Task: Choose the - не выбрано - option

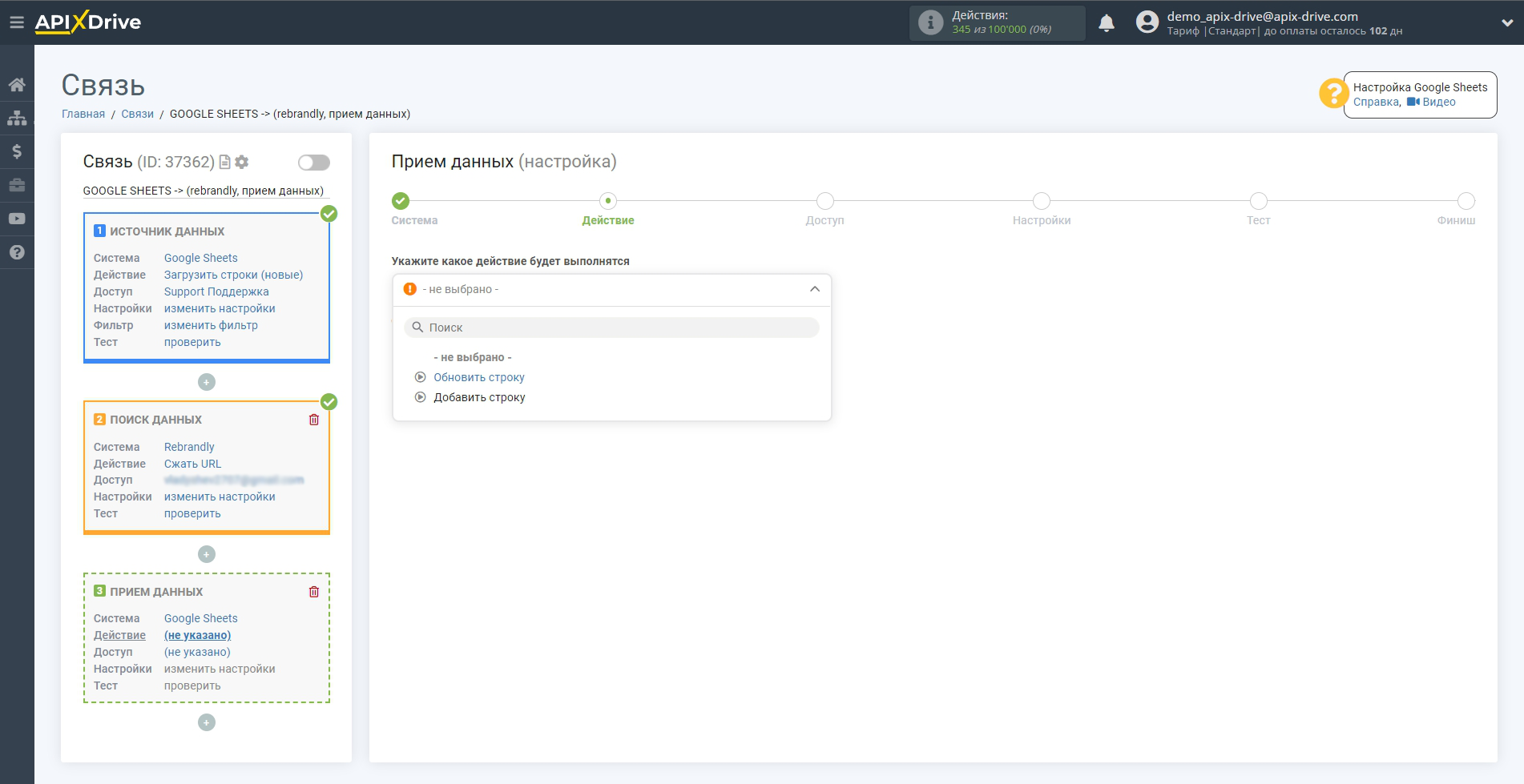Action: tap(473, 357)
